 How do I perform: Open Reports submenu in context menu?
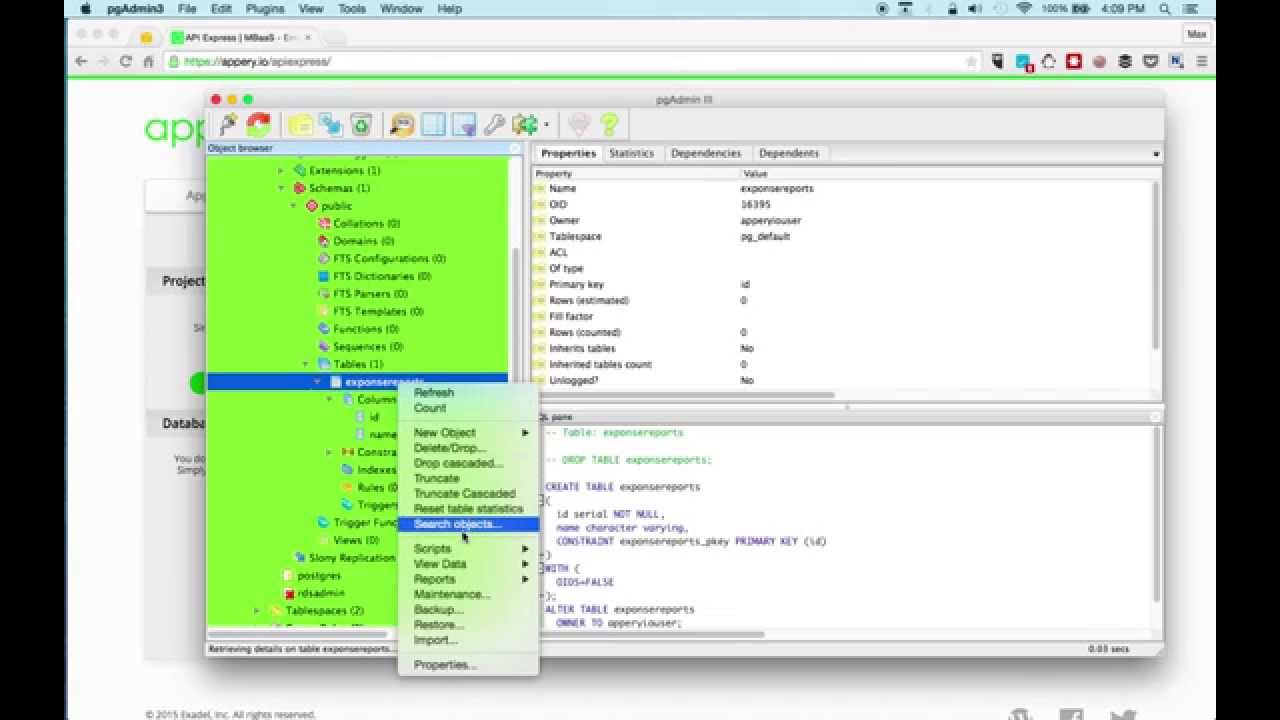click(x=468, y=579)
